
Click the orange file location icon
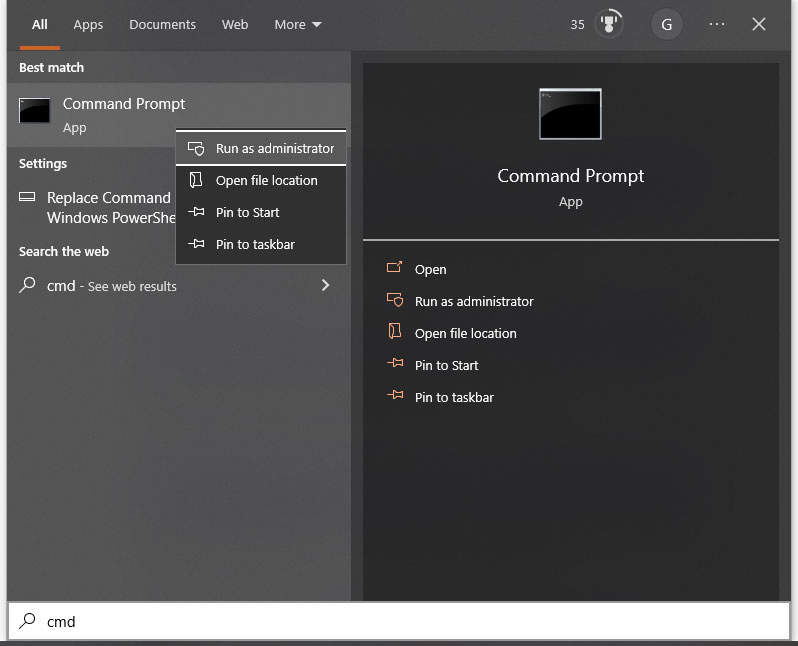click(x=395, y=331)
